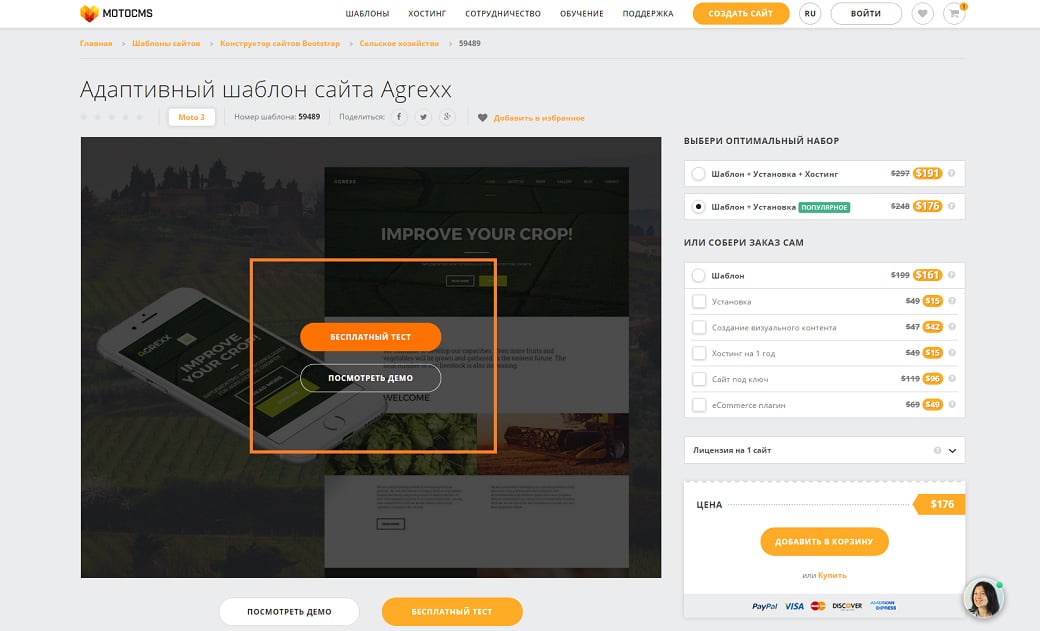
Task: Go to Сельское хозяйство breadcrumb
Action: point(397,44)
